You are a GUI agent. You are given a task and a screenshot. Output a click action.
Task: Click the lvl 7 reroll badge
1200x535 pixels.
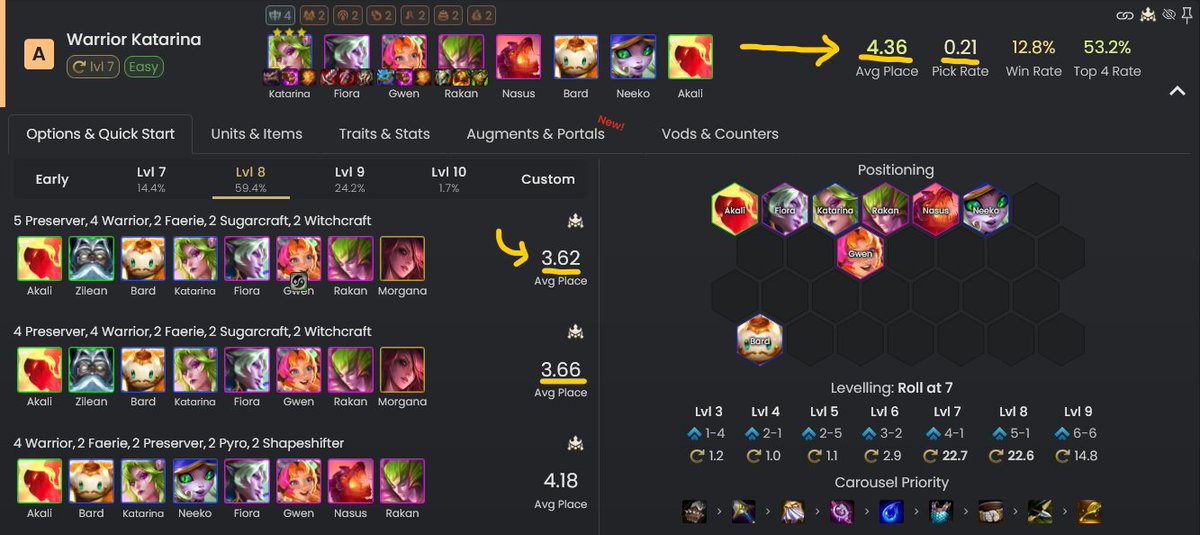click(x=93, y=67)
